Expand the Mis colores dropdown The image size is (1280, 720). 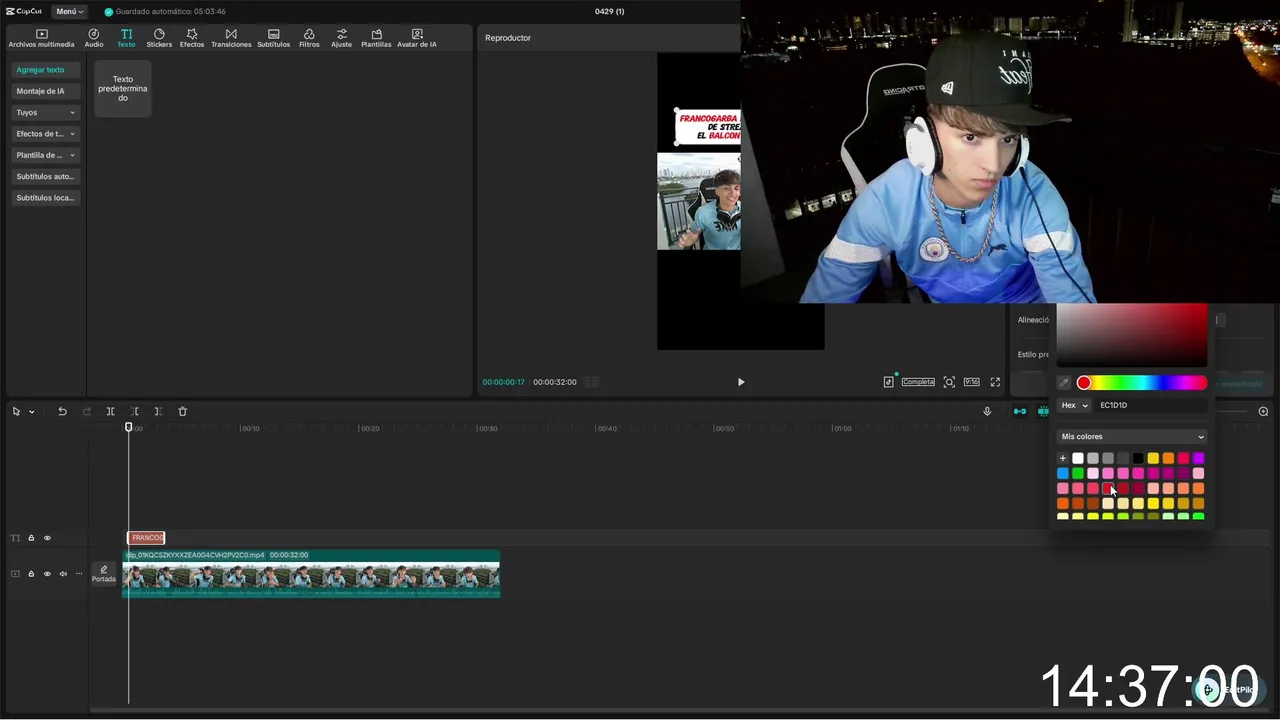1132,437
